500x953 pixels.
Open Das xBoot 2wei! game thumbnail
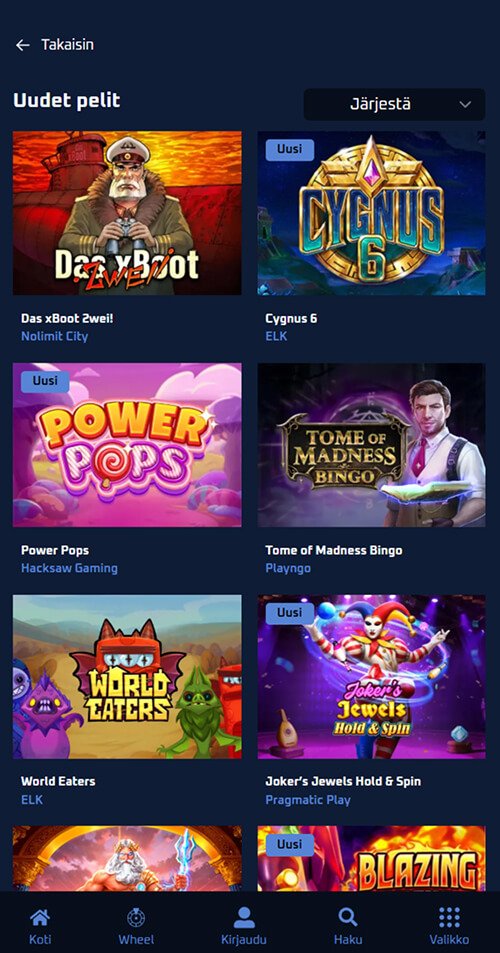click(127, 213)
